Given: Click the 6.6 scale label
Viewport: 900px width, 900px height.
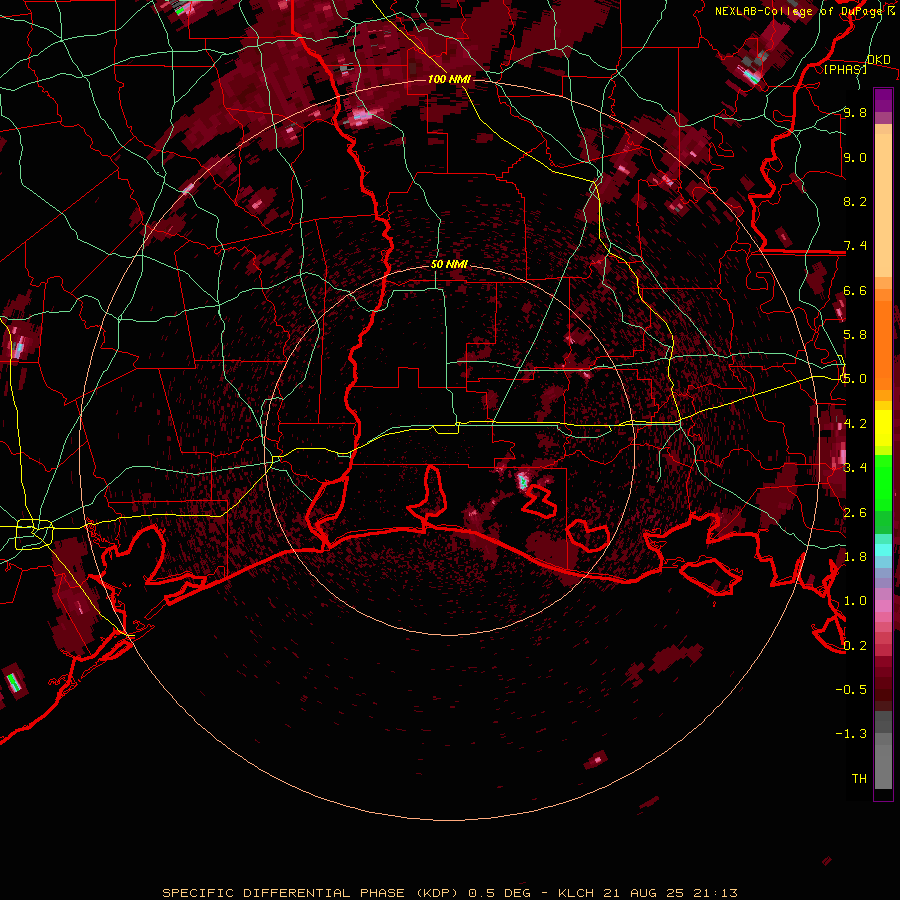Looking at the screenshot, I should tap(855, 290).
